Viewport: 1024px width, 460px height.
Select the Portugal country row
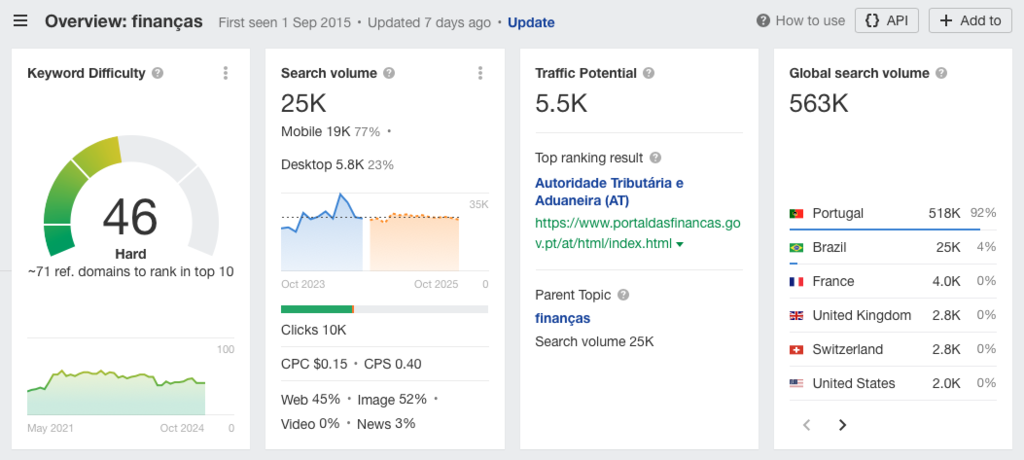point(838,213)
